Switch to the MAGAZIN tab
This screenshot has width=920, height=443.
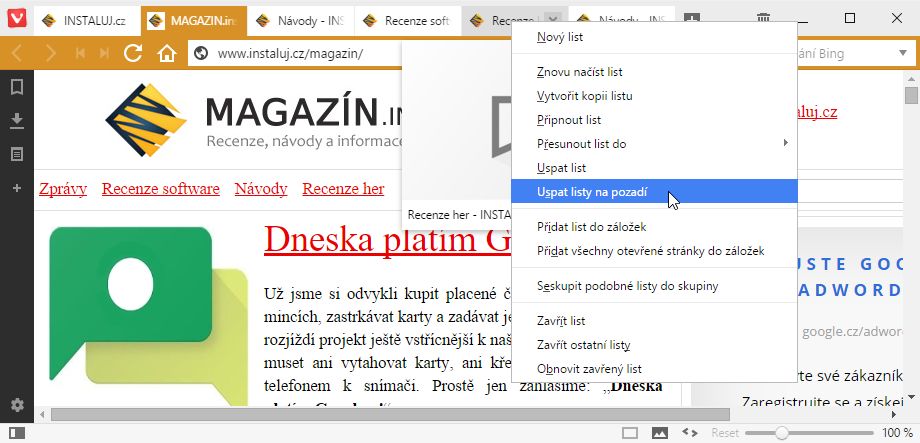tap(194, 21)
